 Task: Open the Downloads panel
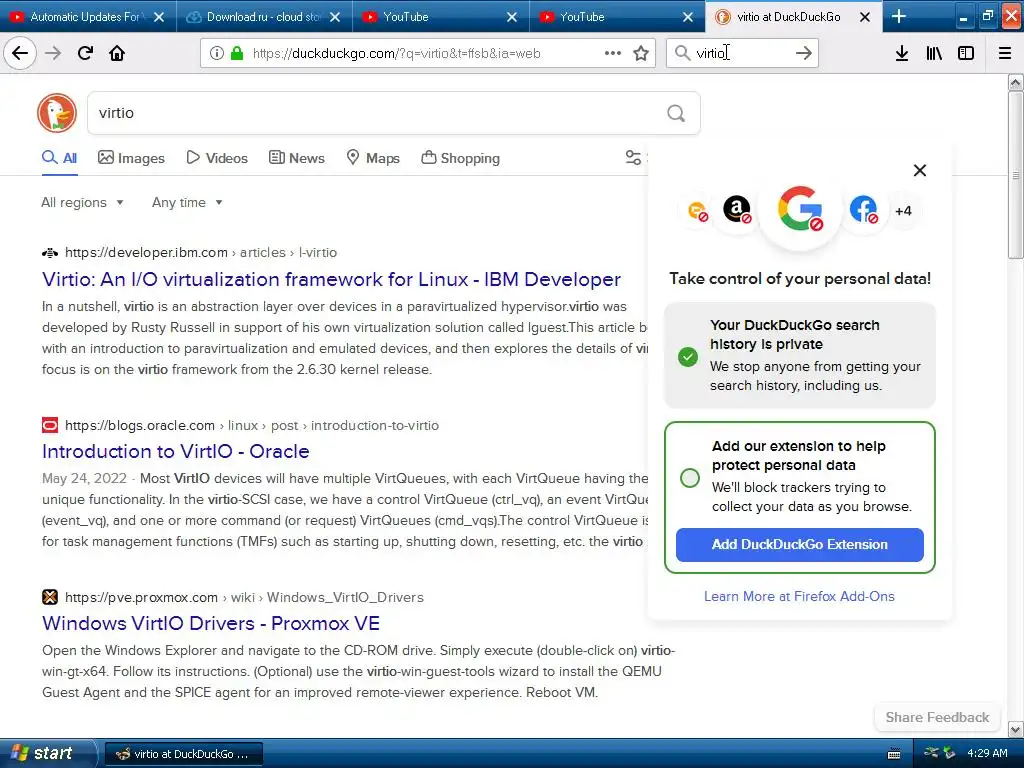coord(902,53)
